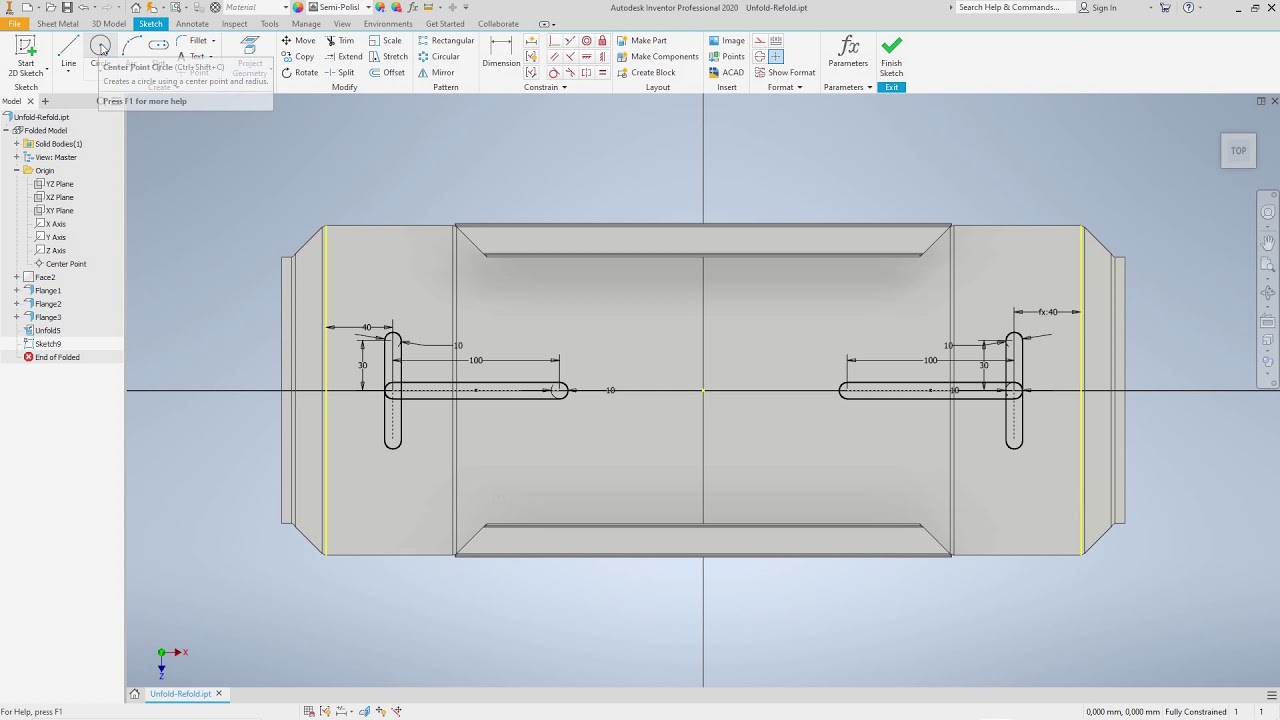
Task: Open the Pan hand navigation tool
Action: pyautogui.click(x=1268, y=242)
